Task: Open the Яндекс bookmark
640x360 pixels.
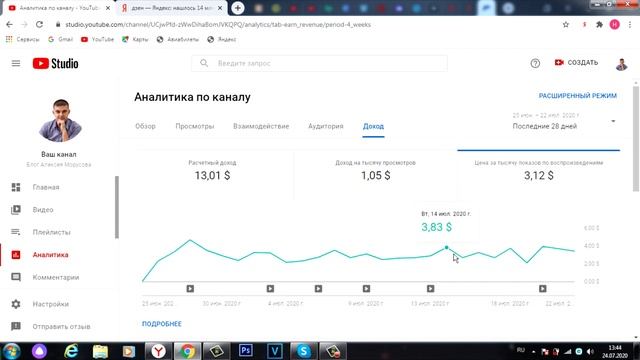Action: tap(222, 39)
